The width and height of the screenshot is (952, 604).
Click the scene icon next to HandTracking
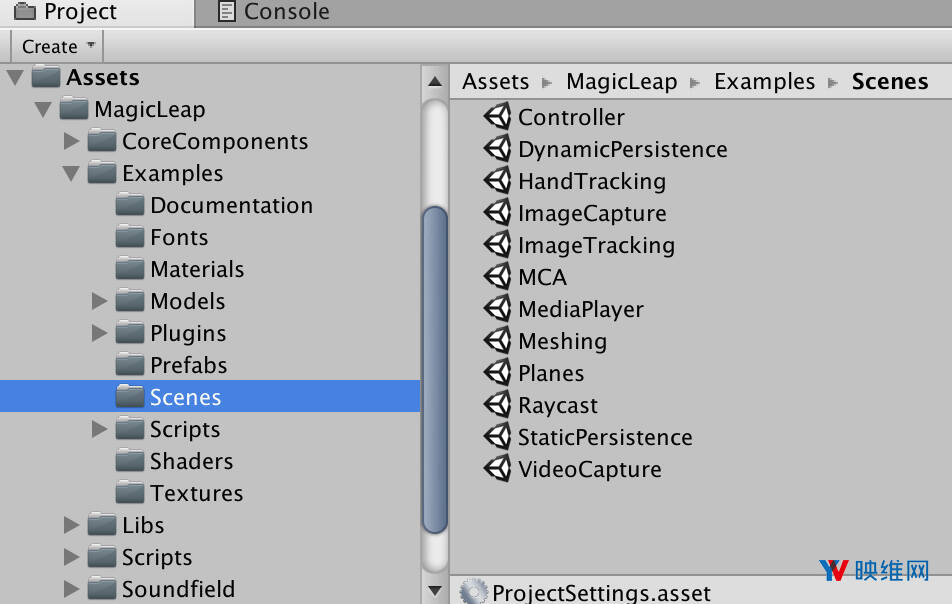pyautogui.click(x=497, y=181)
